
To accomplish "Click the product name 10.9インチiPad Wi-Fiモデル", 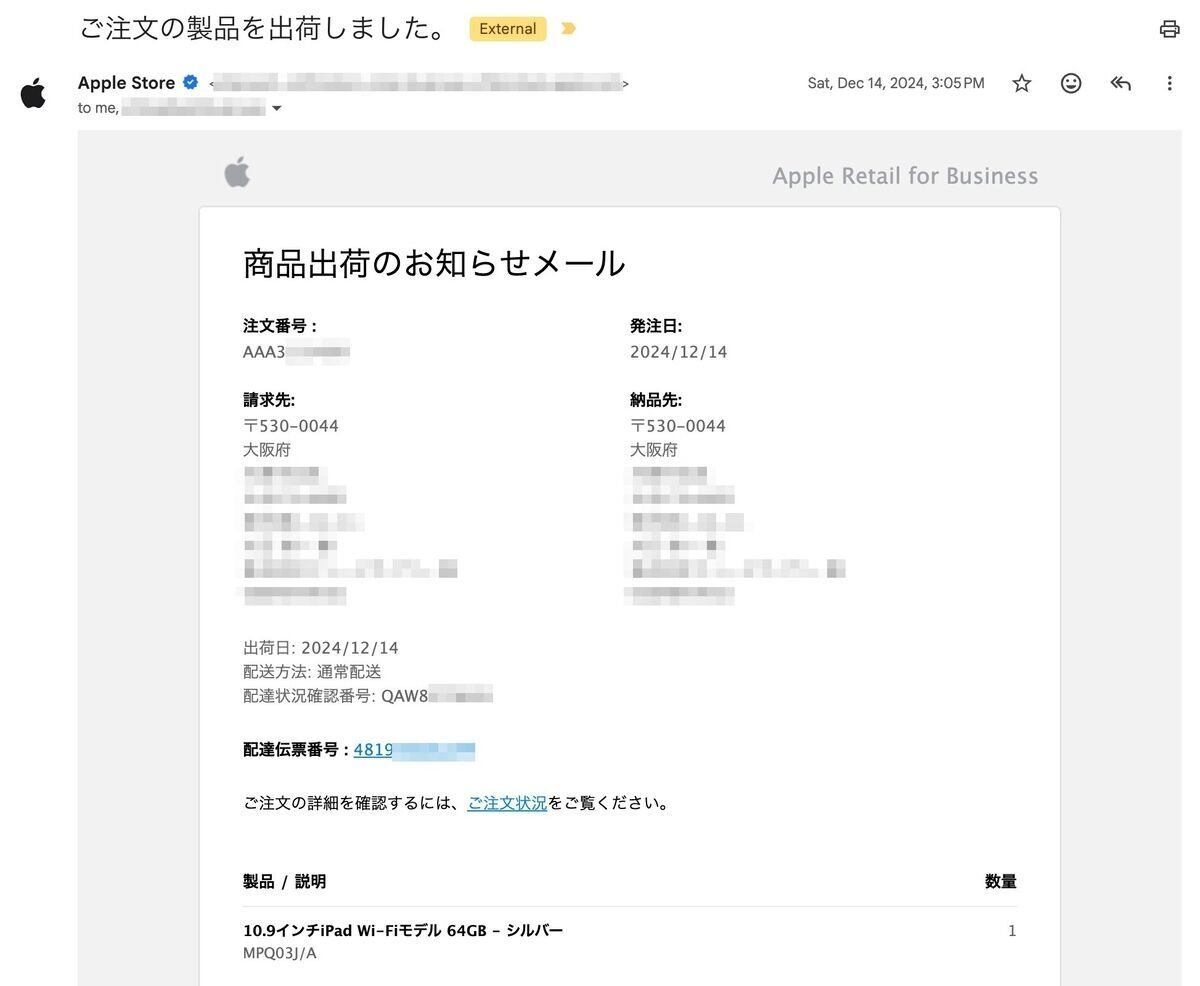I will point(403,930).
